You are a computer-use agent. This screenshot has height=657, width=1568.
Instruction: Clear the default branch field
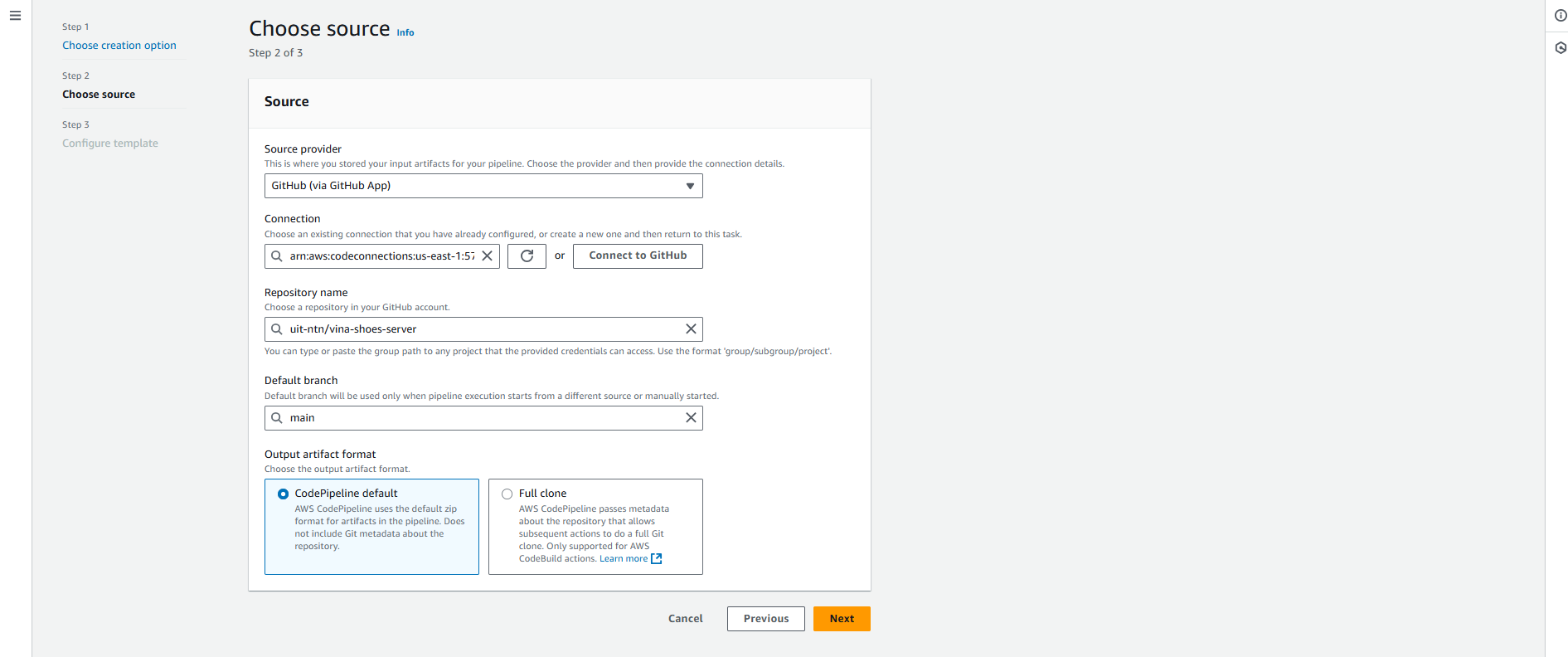point(691,418)
